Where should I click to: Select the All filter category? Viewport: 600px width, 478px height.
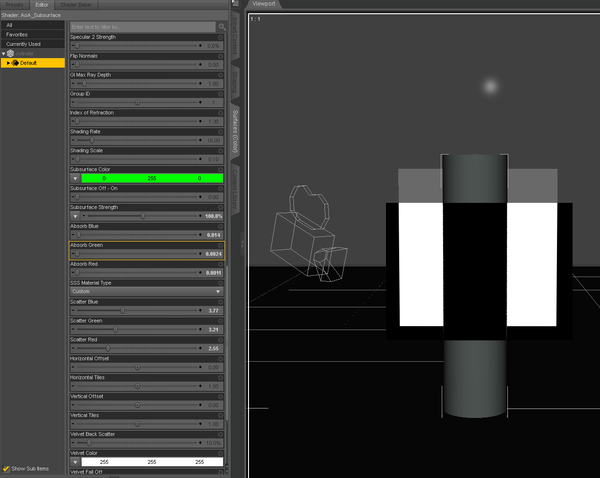click(33, 25)
